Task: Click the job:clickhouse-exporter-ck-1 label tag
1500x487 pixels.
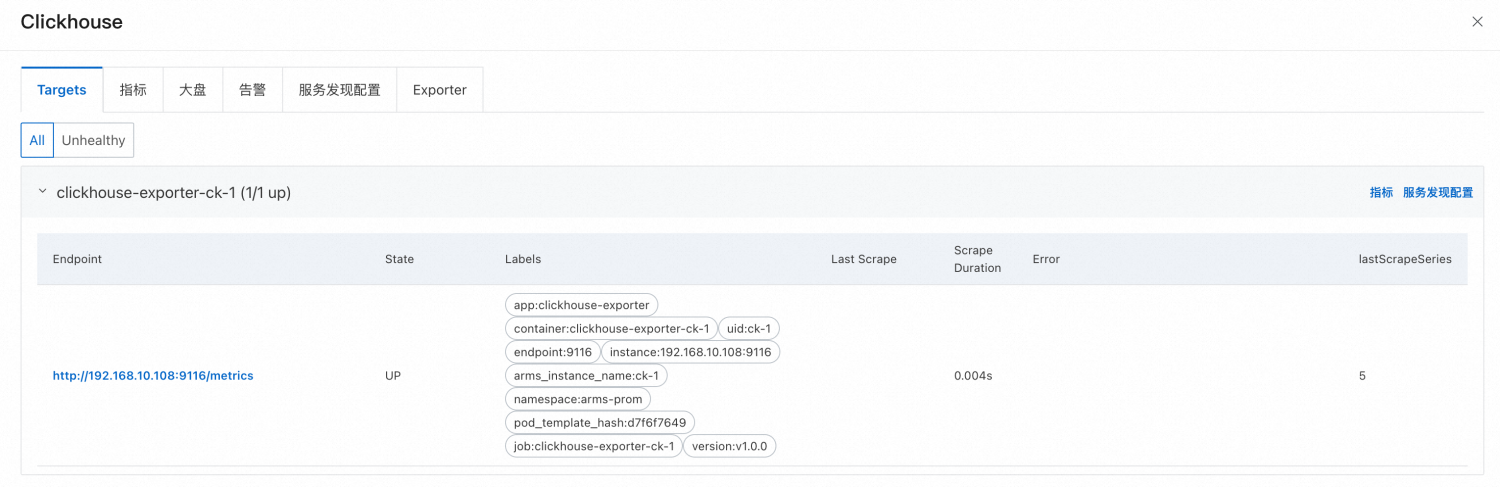Action: pos(594,446)
